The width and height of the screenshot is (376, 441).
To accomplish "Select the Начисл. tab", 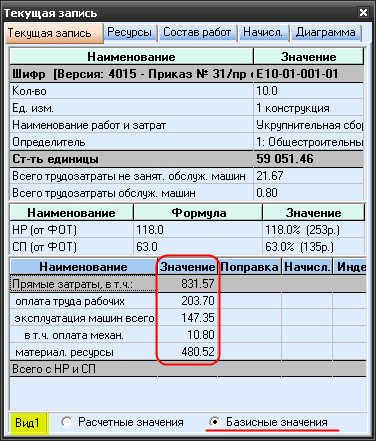I will pyautogui.click(x=263, y=32).
